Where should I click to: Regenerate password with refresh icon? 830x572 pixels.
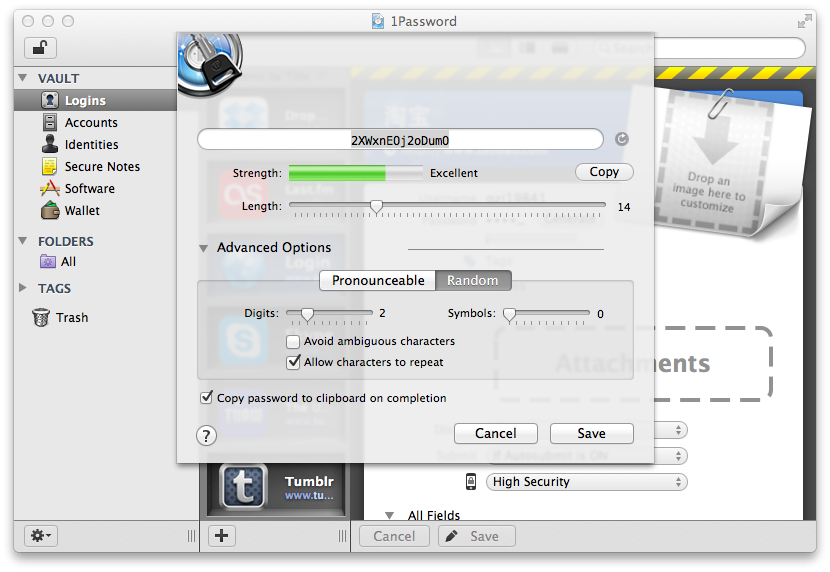pyautogui.click(x=622, y=139)
